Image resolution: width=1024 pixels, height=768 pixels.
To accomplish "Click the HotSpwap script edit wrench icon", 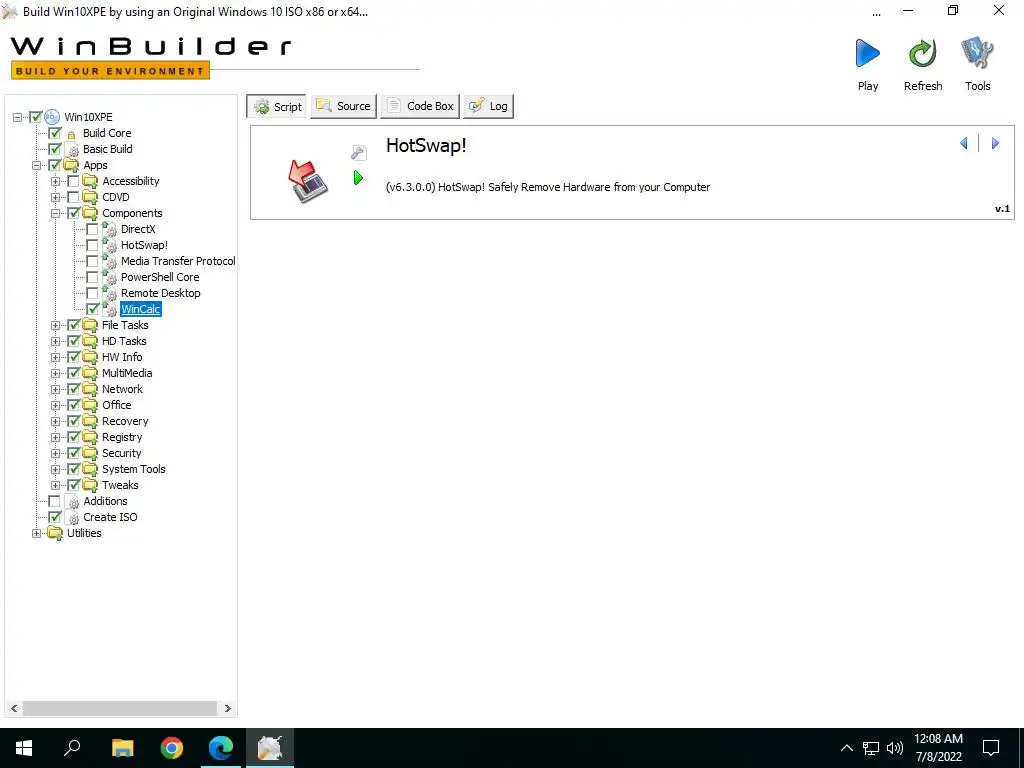I will (x=359, y=153).
